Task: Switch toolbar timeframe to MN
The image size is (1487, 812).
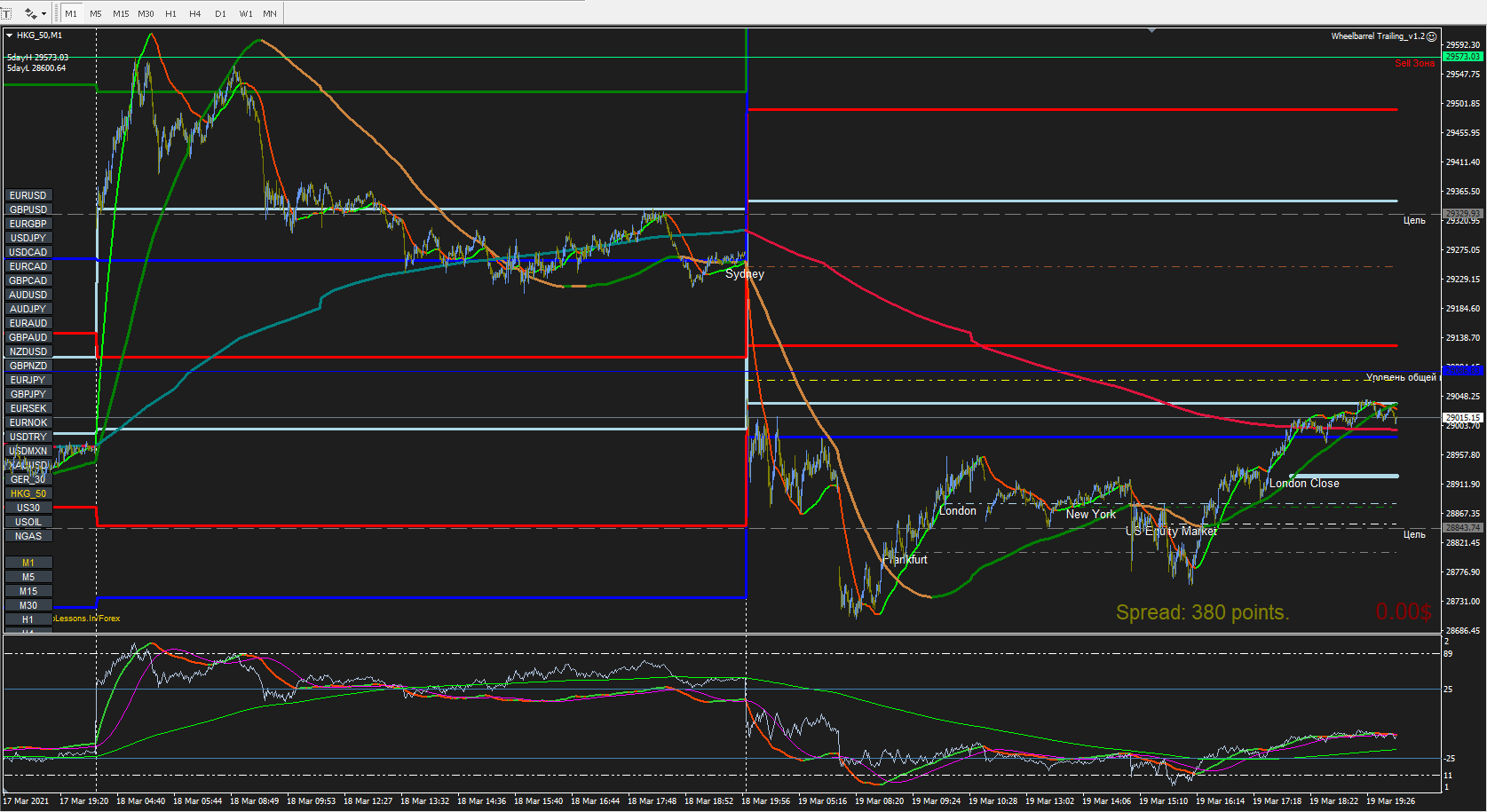Action: coord(270,13)
